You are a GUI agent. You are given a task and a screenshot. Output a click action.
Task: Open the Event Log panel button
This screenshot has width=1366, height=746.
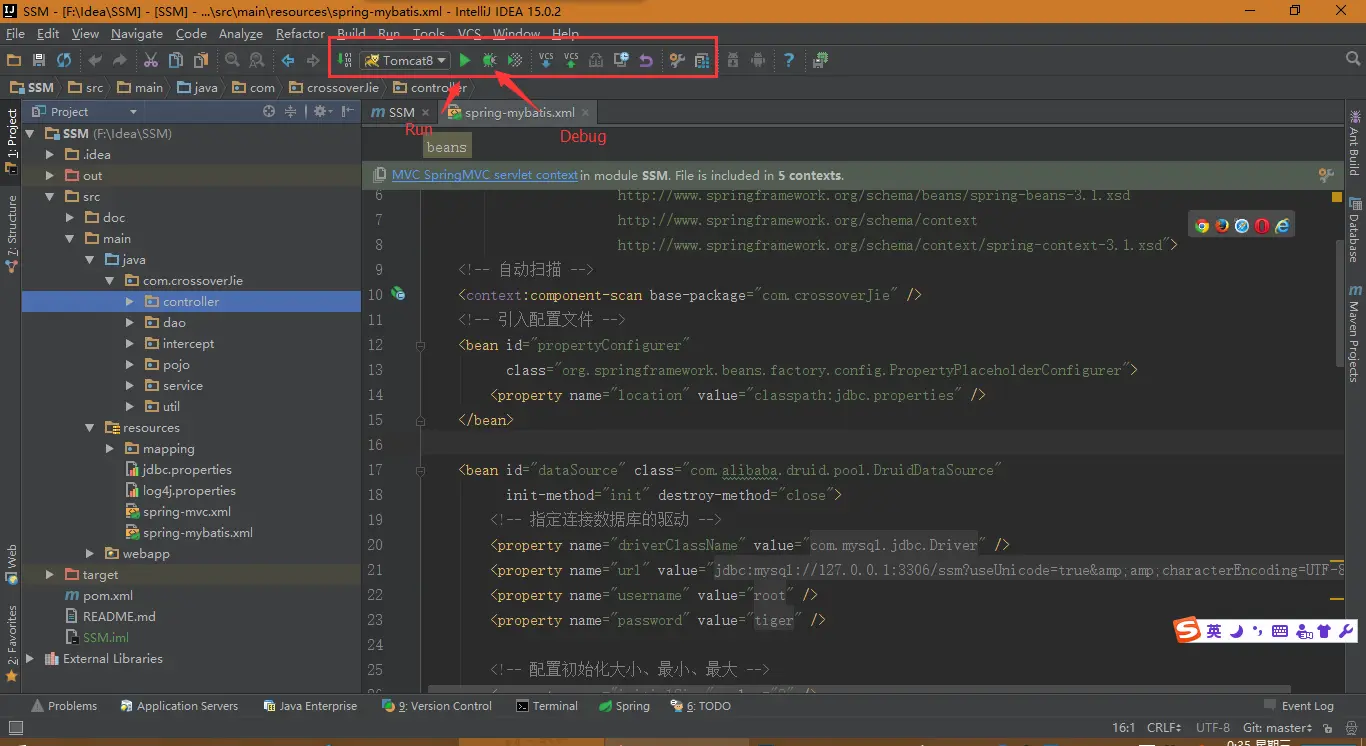(1299, 706)
